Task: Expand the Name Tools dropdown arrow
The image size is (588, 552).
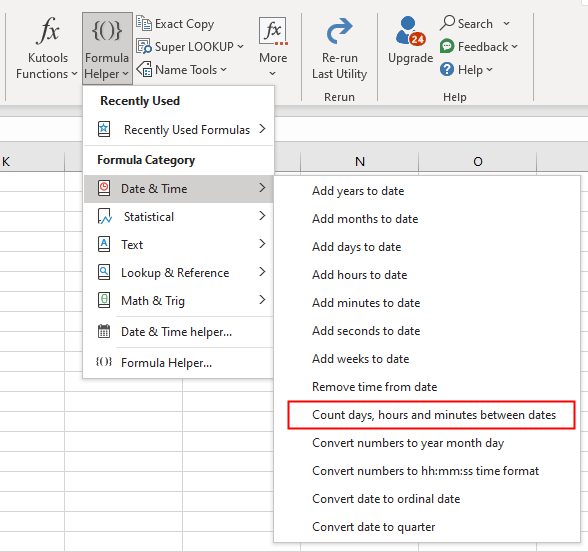Action: (224, 70)
